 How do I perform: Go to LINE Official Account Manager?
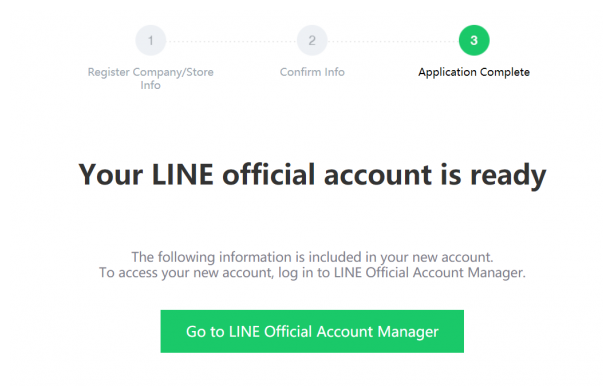click(x=312, y=331)
